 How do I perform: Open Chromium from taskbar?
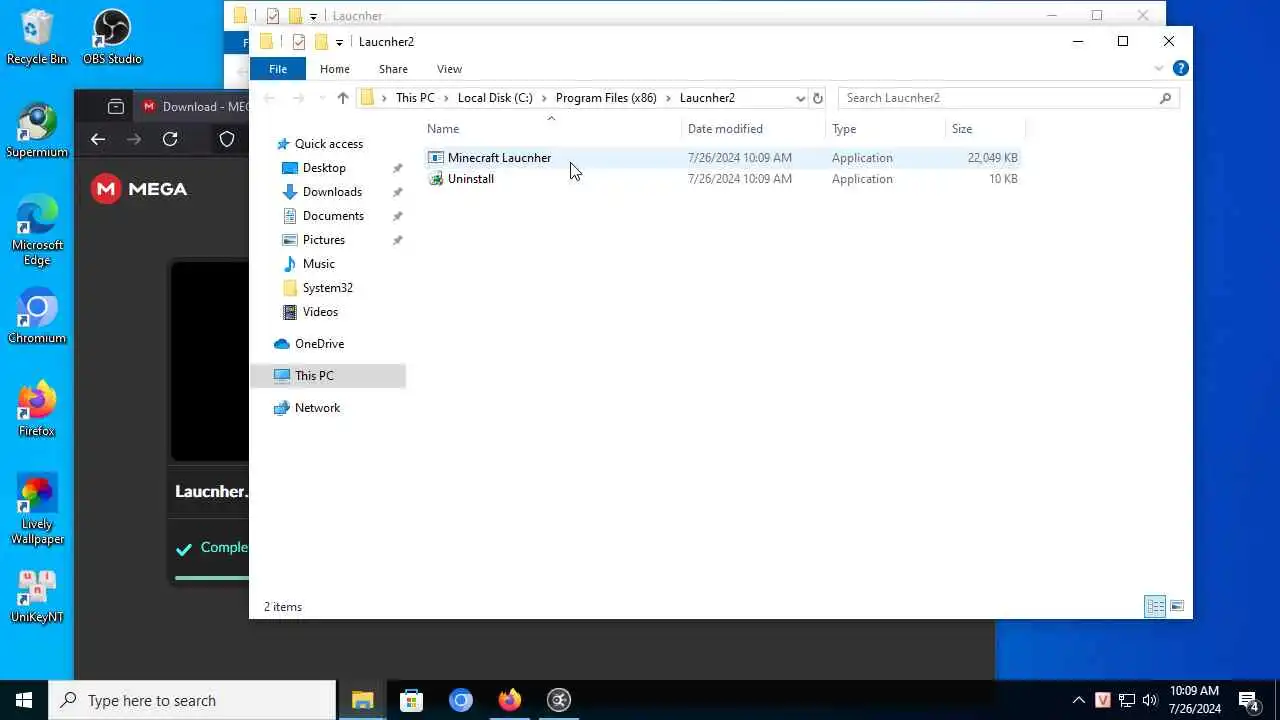[460, 700]
